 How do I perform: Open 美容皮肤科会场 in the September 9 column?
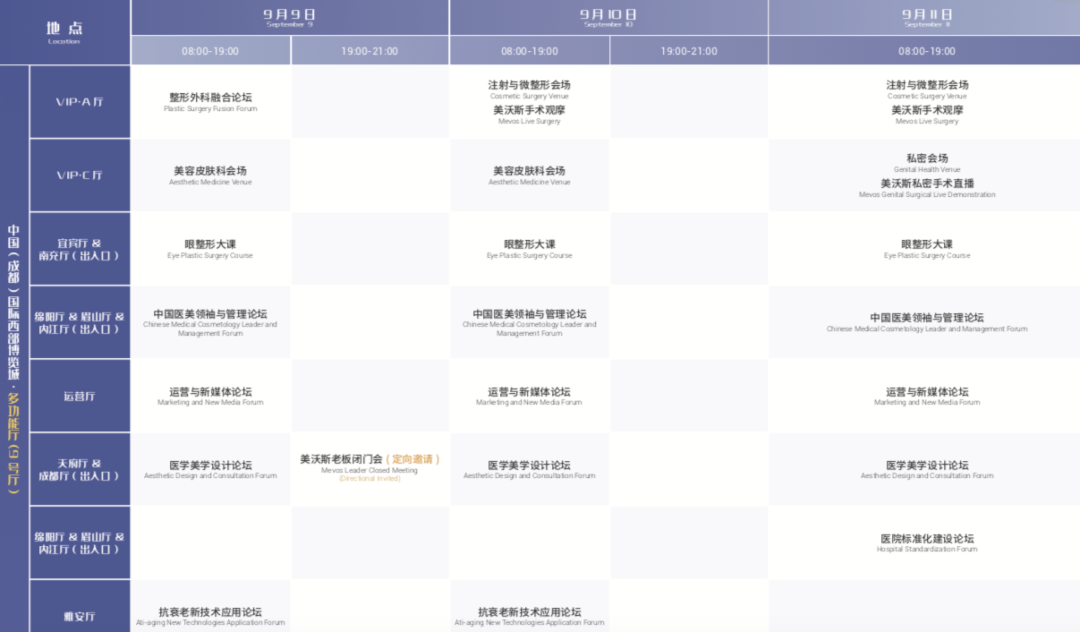point(210,176)
